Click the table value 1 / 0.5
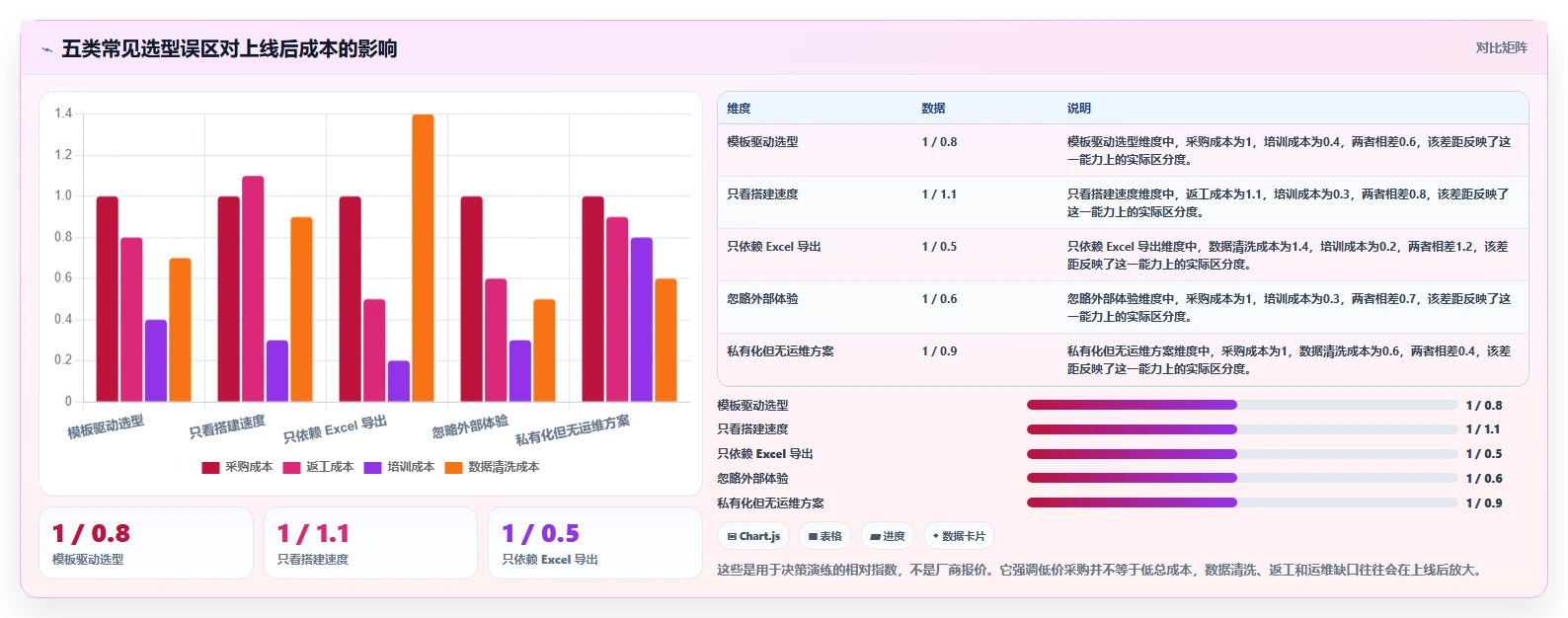Viewport: 1568px width, 618px height. pyautogui.click(x=939, y=247)
